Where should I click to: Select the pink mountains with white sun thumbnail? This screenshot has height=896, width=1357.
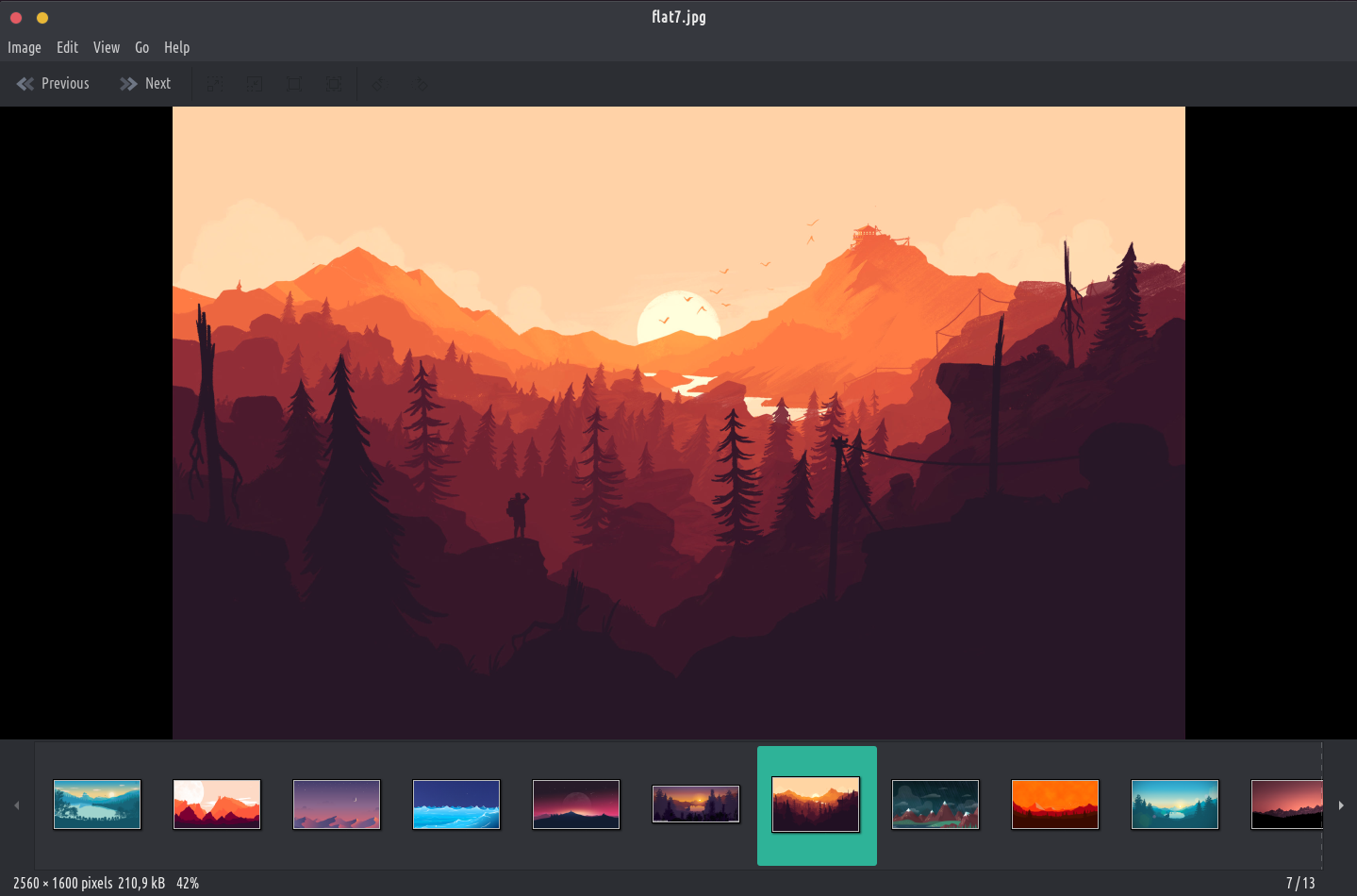(217, 805)
